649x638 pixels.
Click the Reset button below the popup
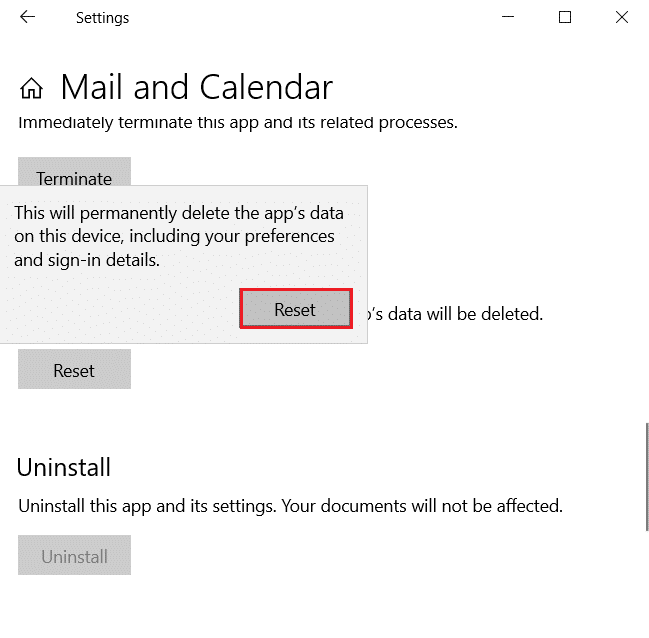(75, 369)
